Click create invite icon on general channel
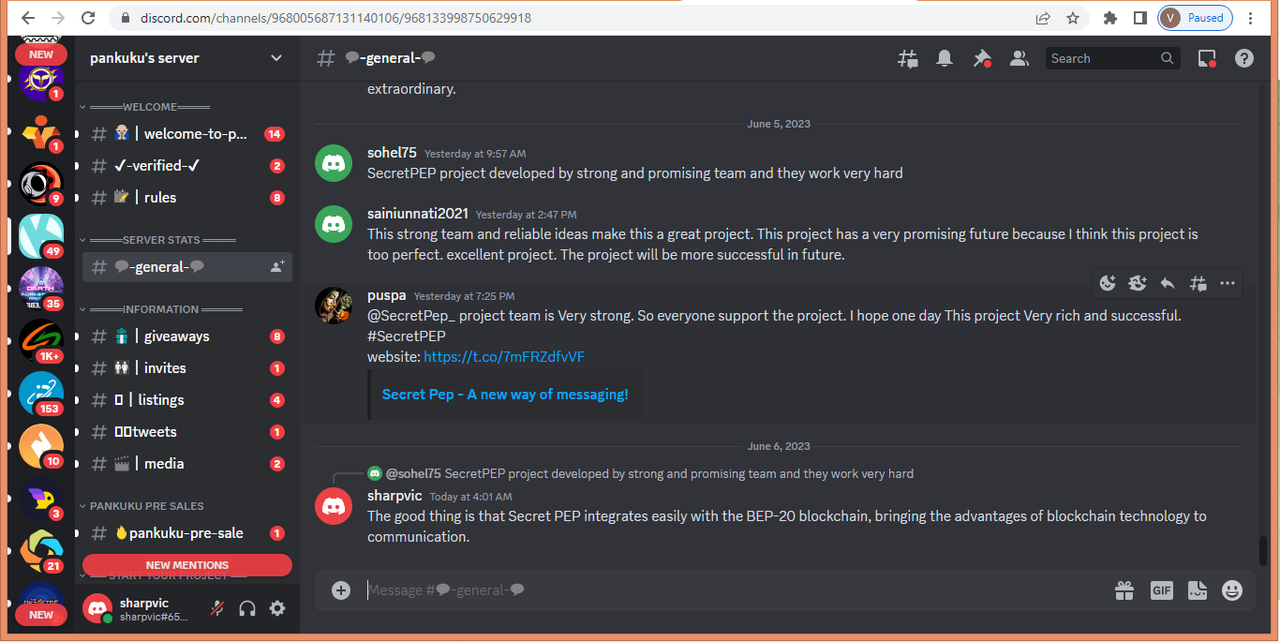1280x643 pixels. 277,267
